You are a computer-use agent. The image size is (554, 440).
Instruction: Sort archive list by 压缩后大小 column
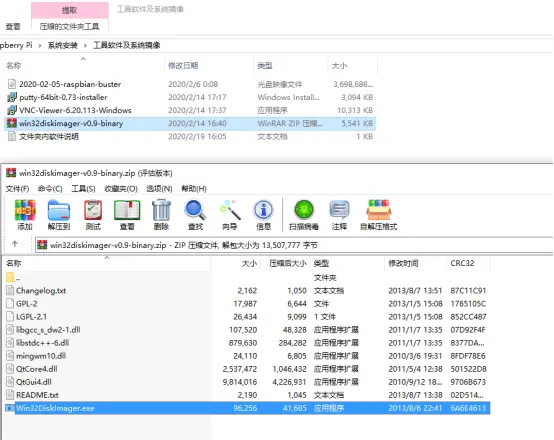click(287, 263)
